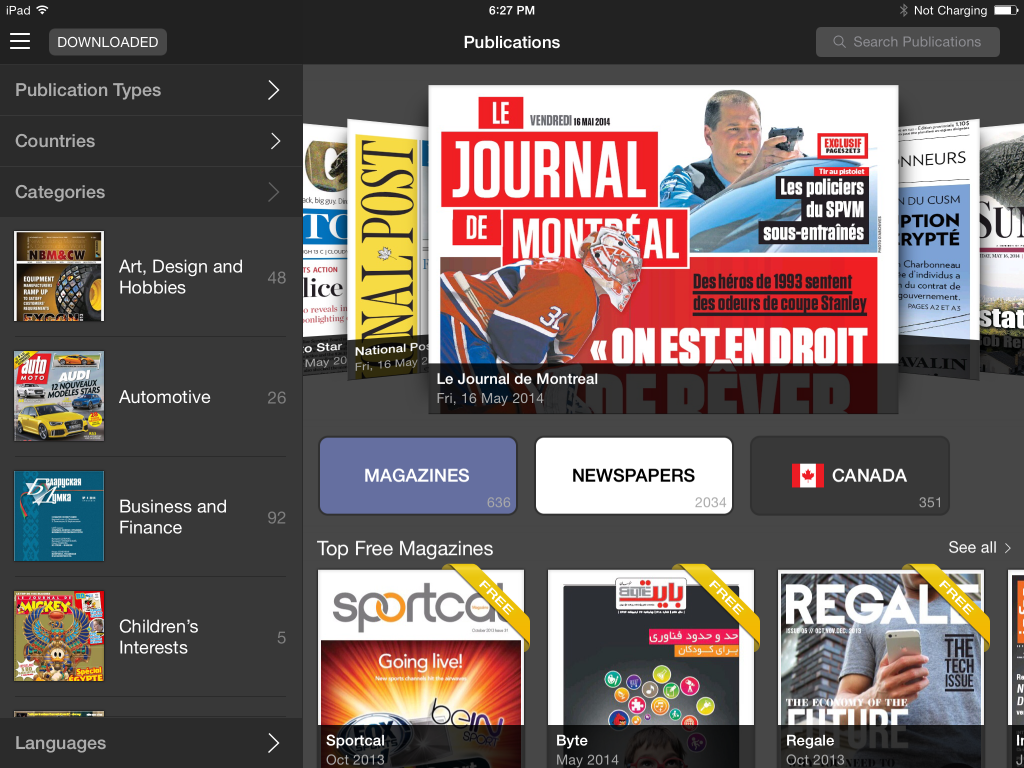Image resolution: width=1024 pixels, height=768 pixels.
Task: Open the Countries filter
Action: [x=151, y=141]
